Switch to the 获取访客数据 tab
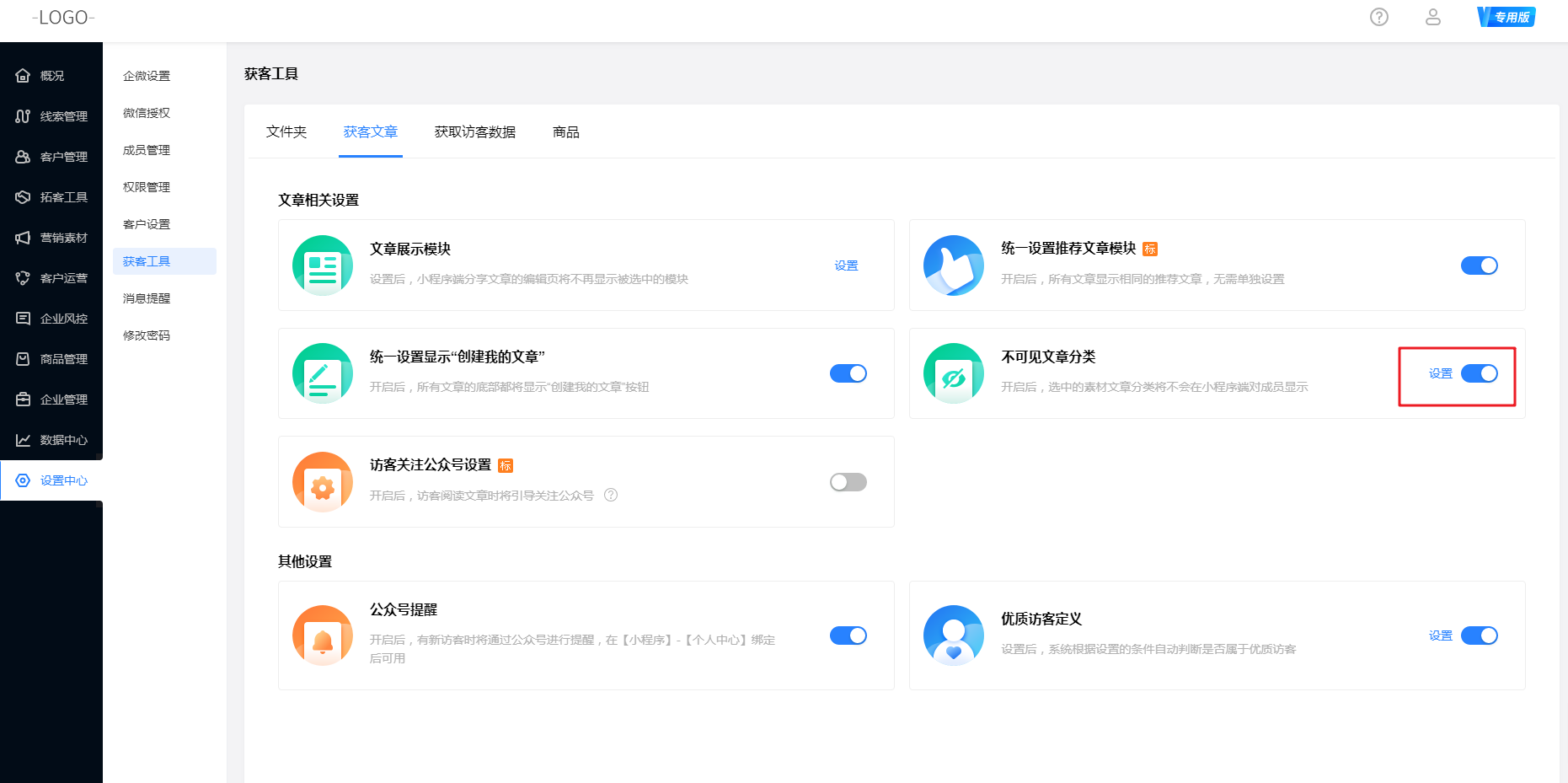Viewport: 1568px width, 783px height. tap(474, 132)
